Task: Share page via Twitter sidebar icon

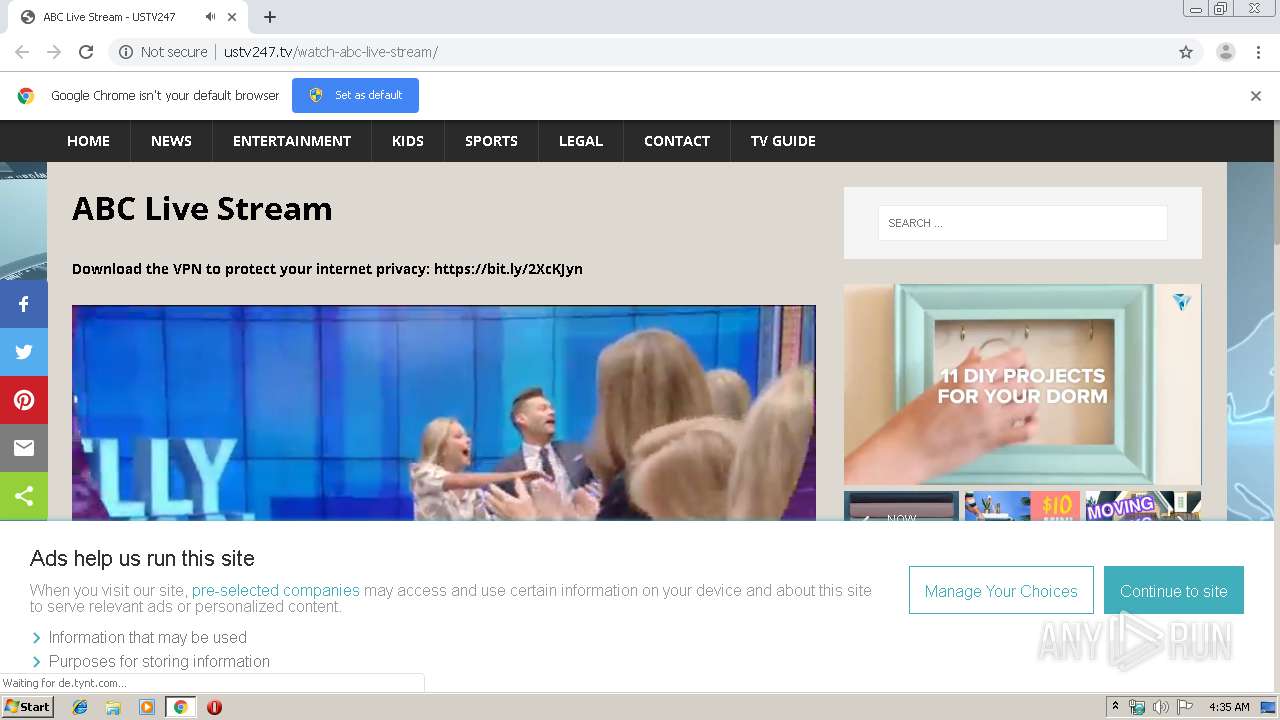Action: point(24,352)
